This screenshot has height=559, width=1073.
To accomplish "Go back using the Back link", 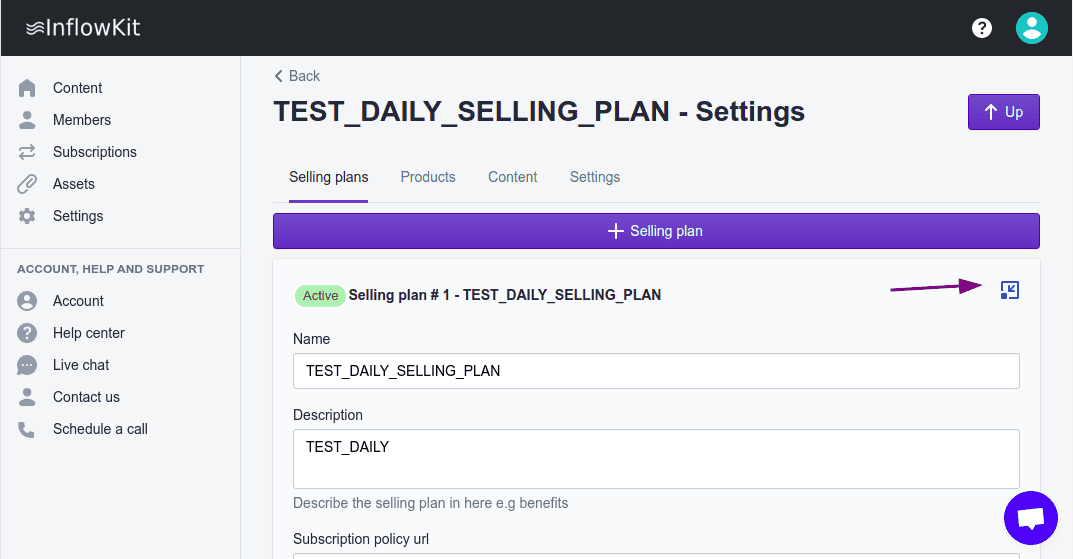I will point(297,76).
